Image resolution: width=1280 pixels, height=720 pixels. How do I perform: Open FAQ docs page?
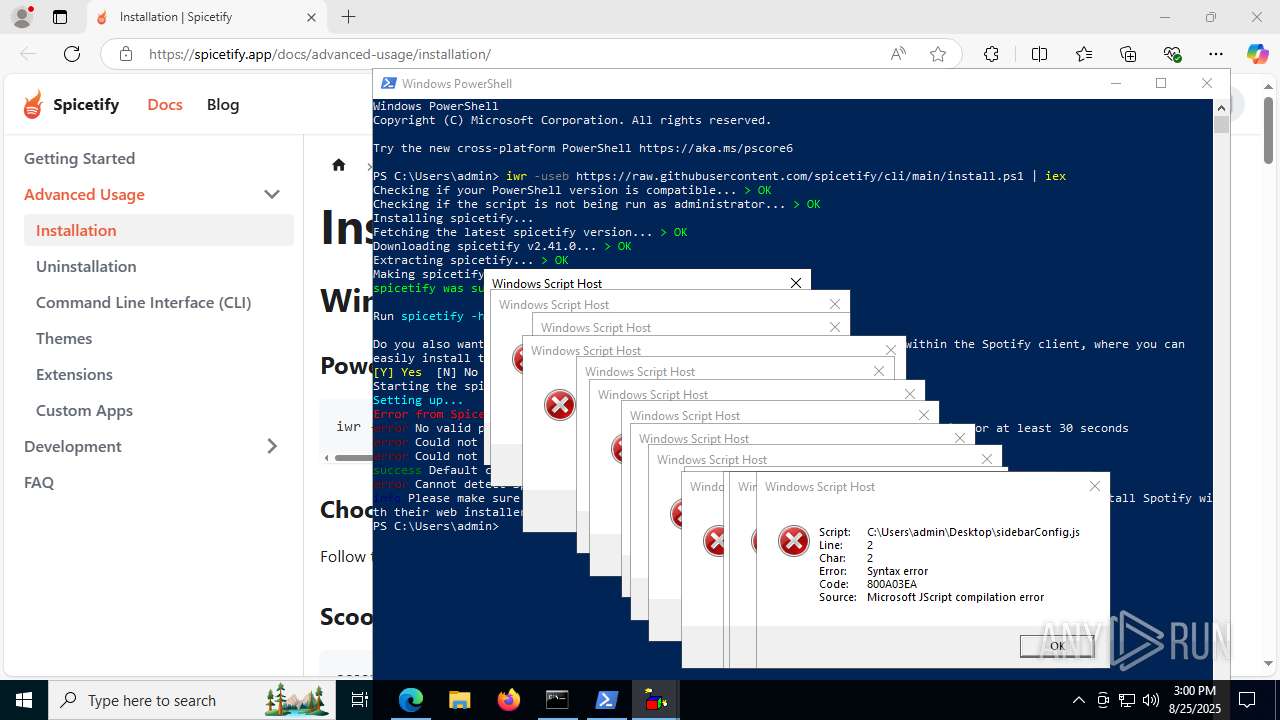(39, 482)
